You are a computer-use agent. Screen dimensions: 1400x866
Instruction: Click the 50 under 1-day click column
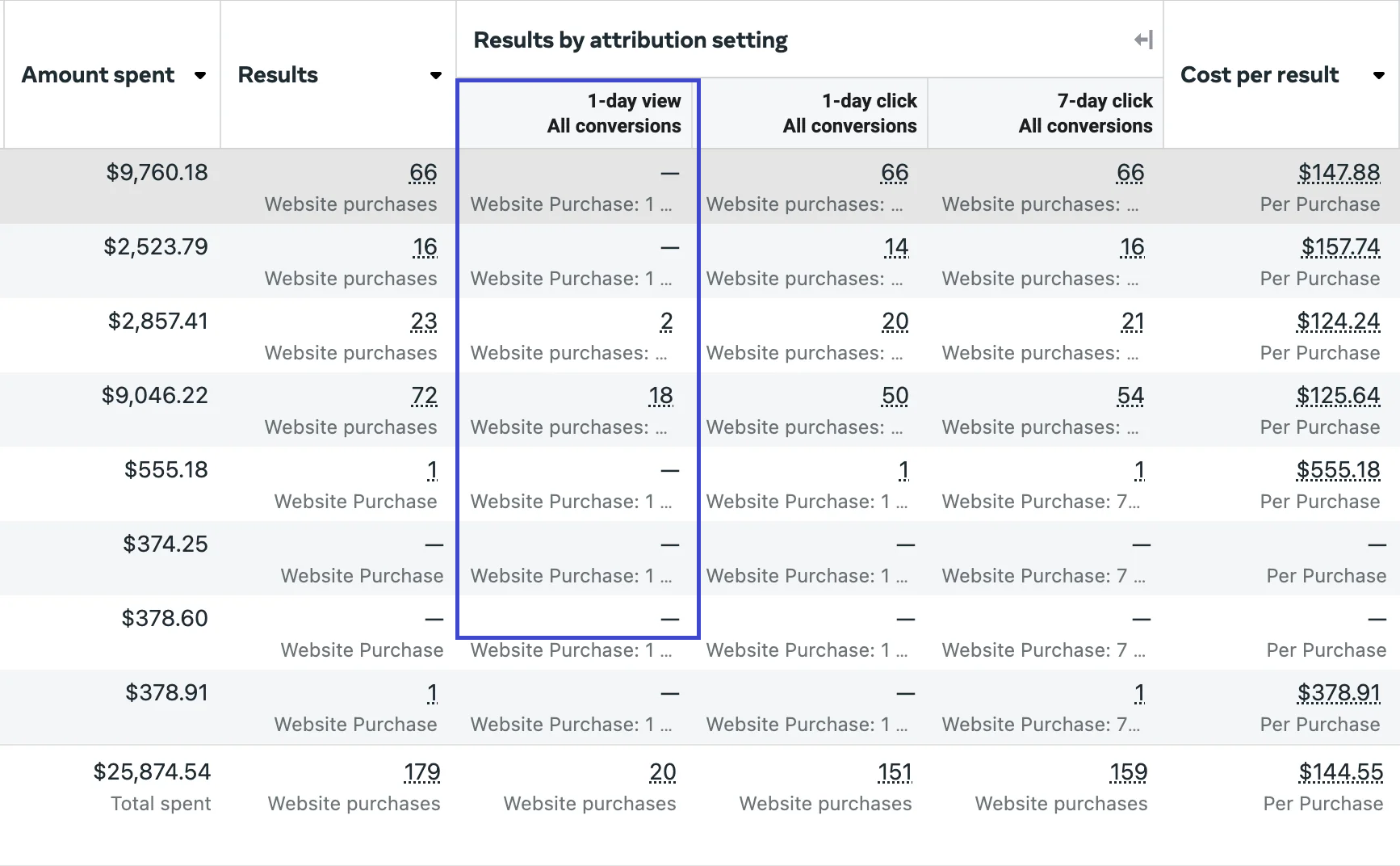coord(895,396)
